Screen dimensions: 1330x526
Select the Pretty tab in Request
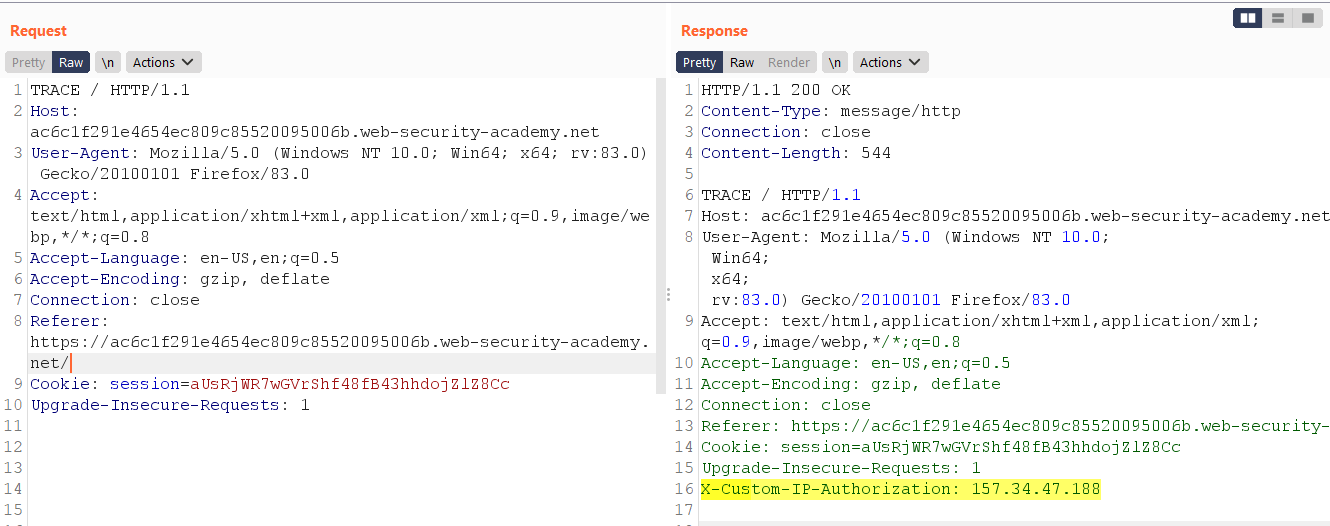[x=28, y=62]
